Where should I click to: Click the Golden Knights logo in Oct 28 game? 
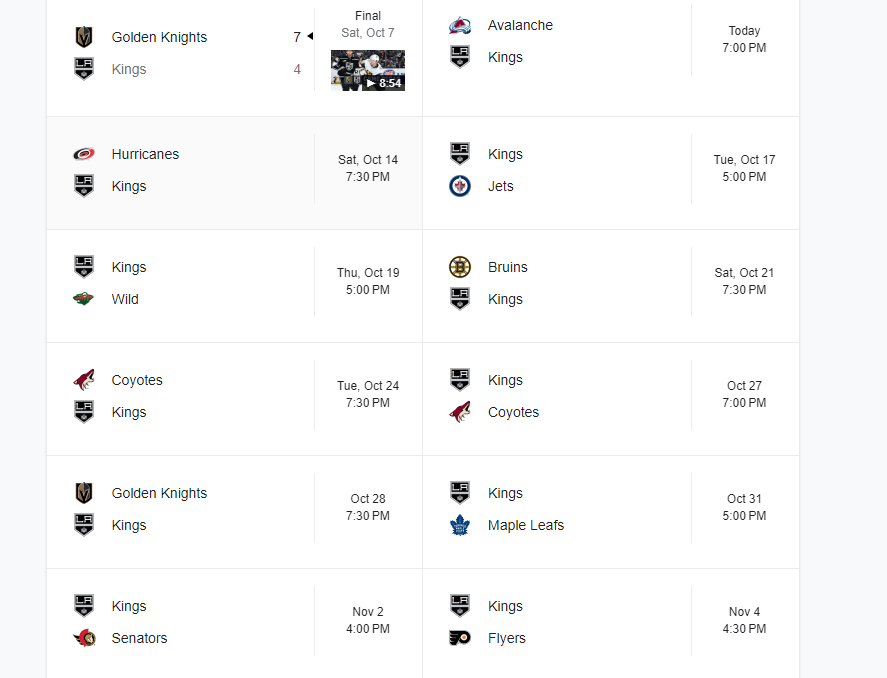tap(84, 493)
